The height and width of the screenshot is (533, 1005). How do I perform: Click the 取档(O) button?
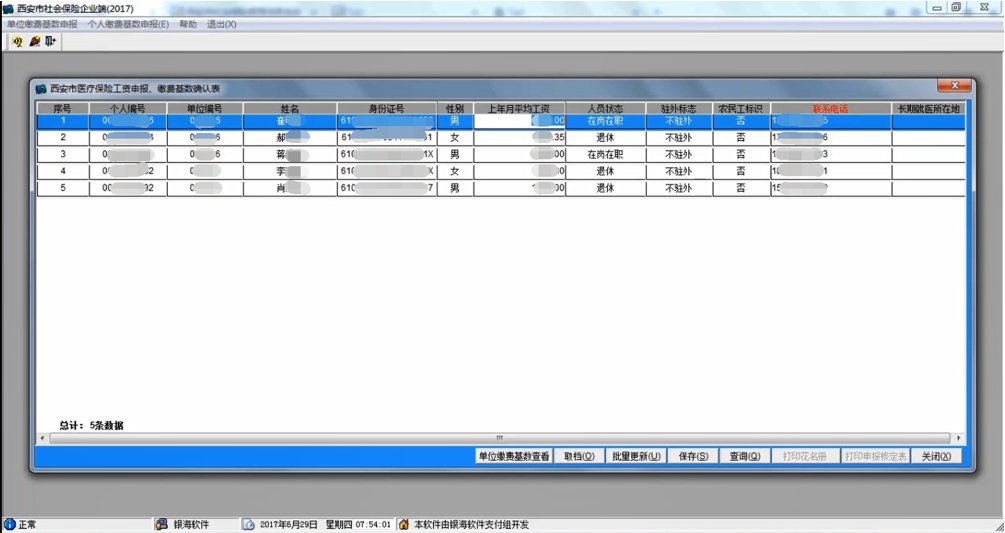pos(579,456)
